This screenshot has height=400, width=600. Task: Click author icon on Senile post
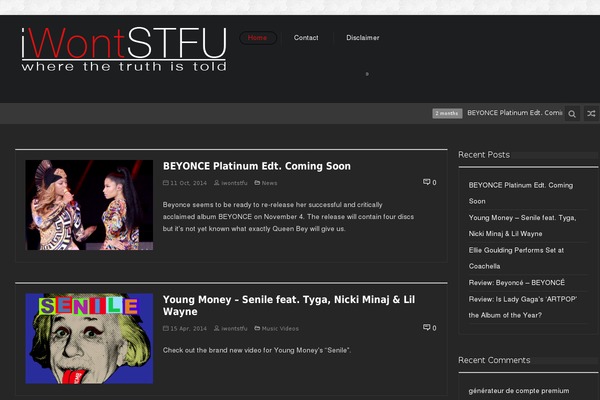217,328
